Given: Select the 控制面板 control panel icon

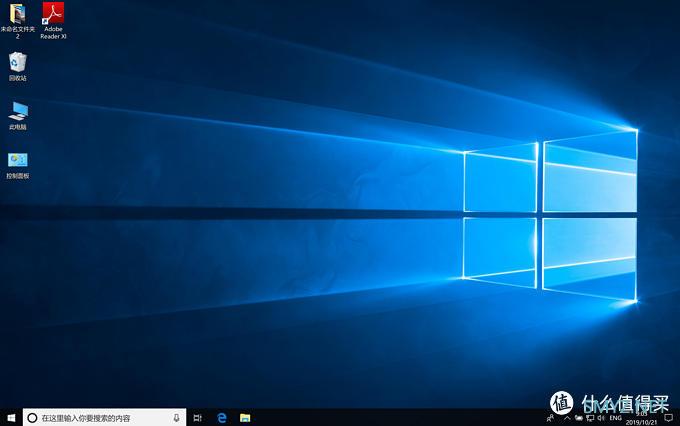Looking at the screenshot, I should click(17, 166).
